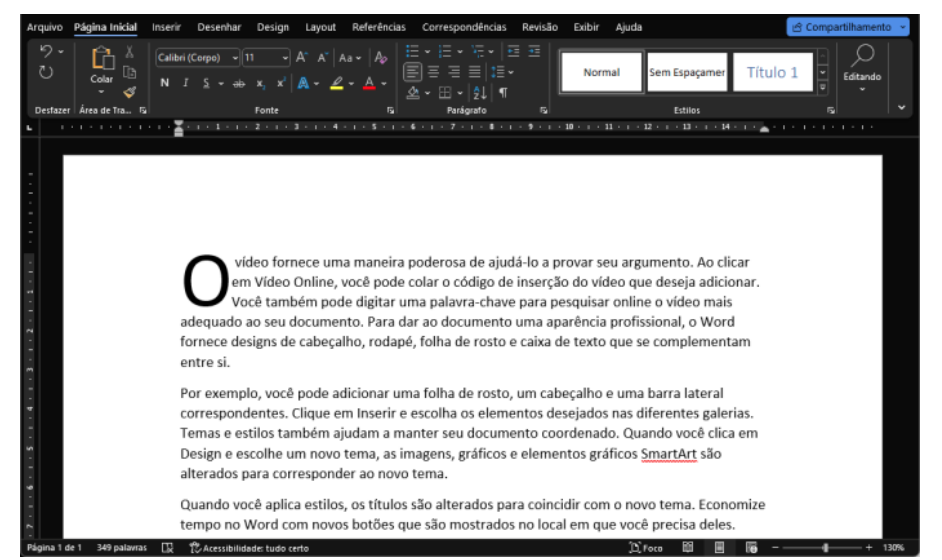Apply the Título 1 style
The image size is (942, 560).
773,72
